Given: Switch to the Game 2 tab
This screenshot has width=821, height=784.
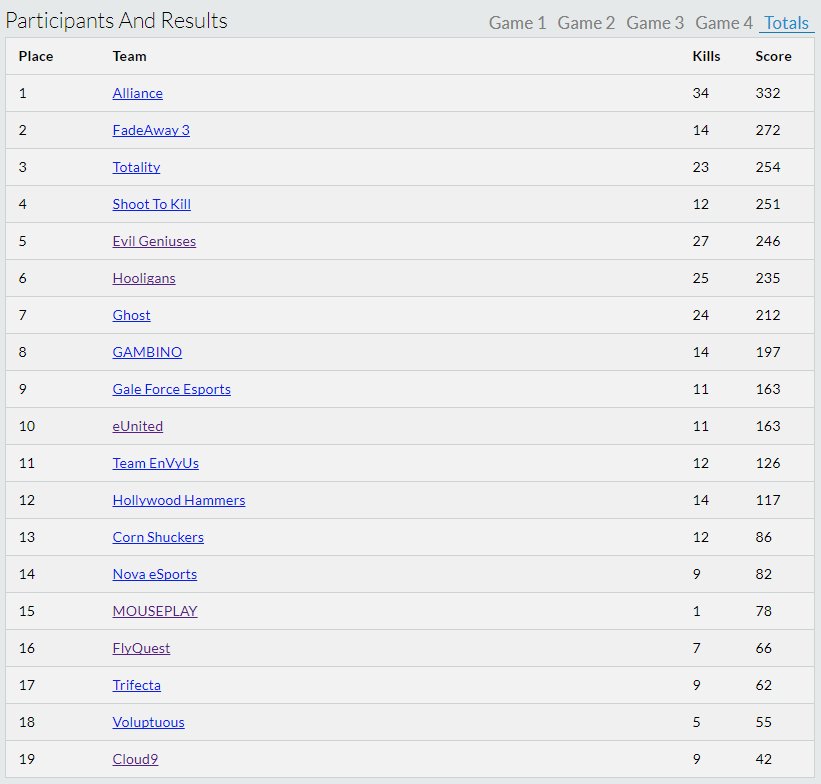Looking at the screenshot, I should coord(586,23).
